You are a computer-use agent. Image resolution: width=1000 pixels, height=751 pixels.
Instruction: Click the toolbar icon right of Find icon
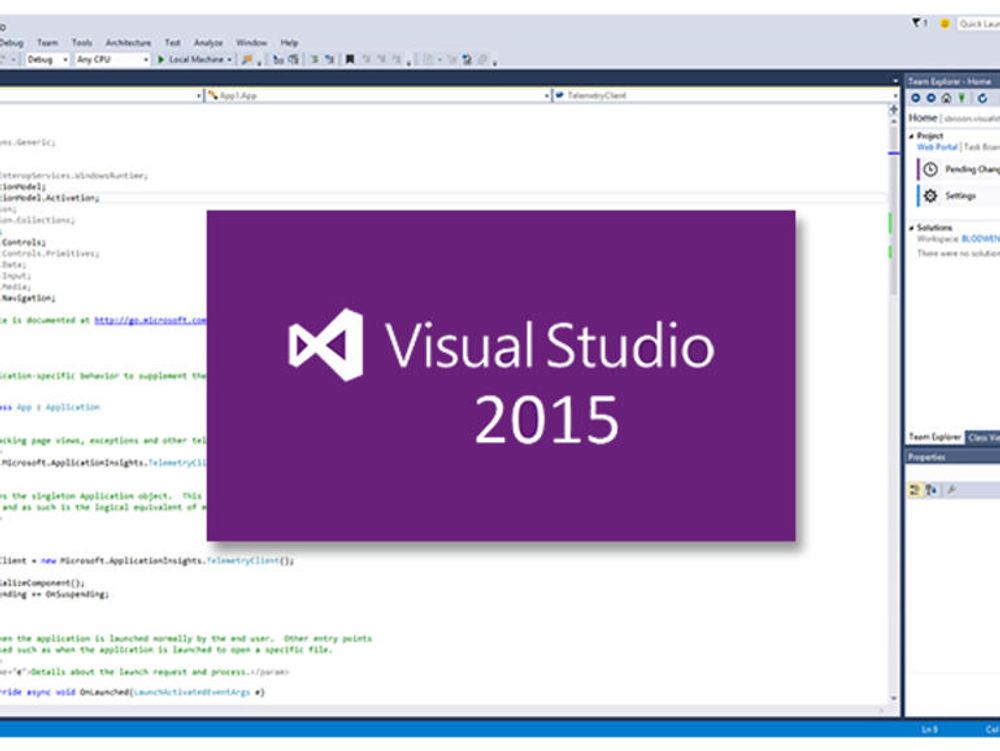tap(278, 59)
